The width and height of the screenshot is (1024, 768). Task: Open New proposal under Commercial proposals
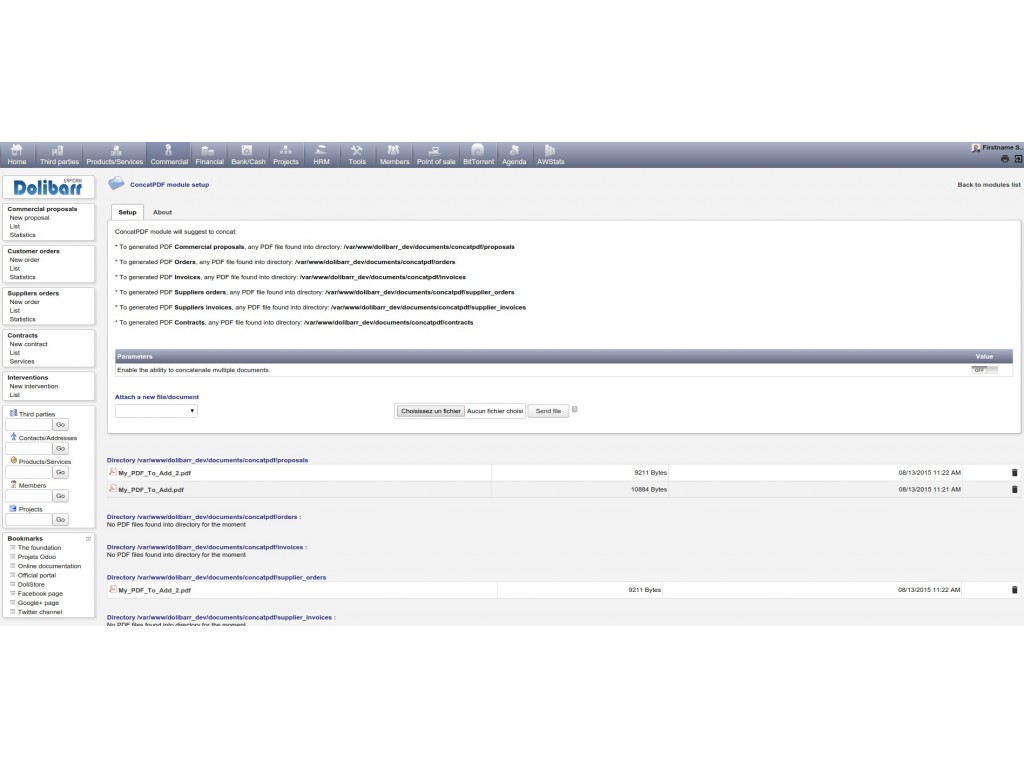pos(29,217)
